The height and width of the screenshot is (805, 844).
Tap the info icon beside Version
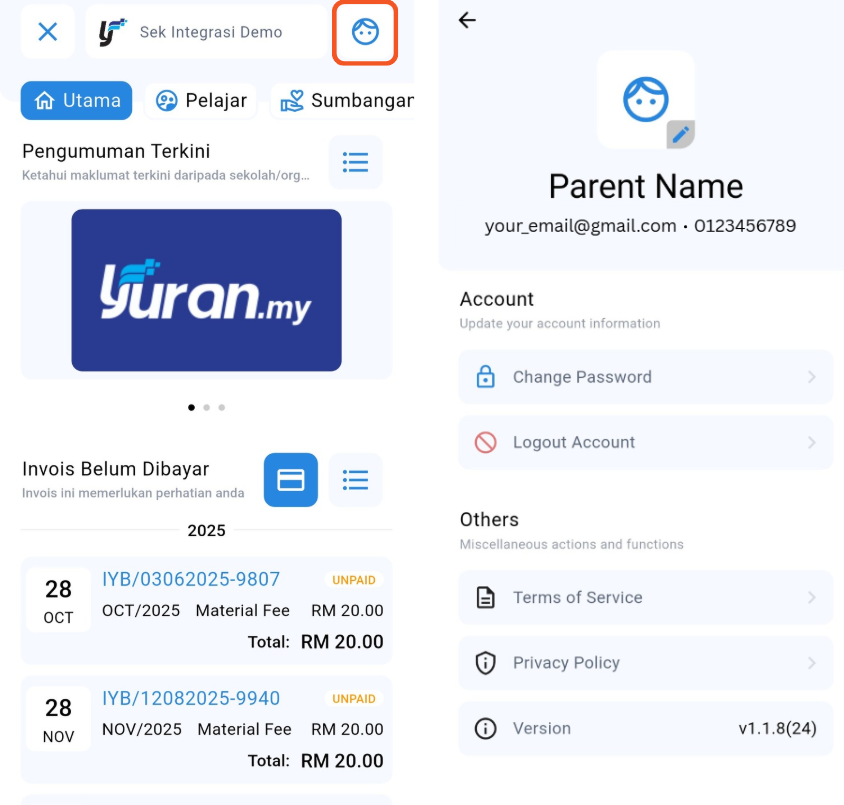[486, 728]
